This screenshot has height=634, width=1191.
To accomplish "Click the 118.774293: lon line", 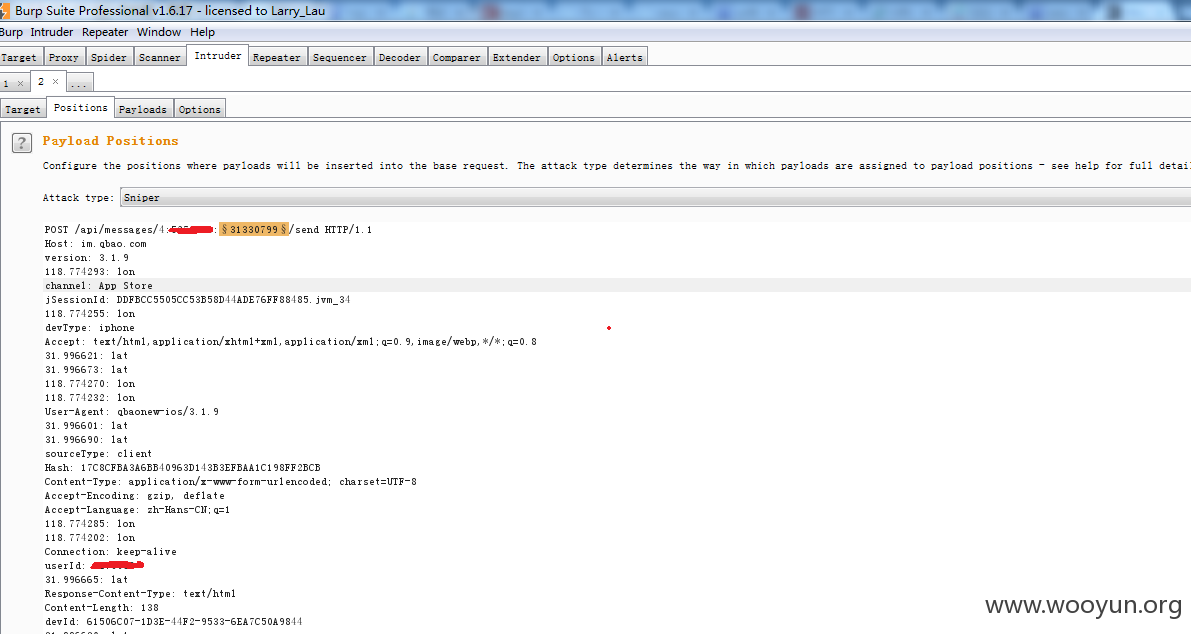I will pos(90,271).
